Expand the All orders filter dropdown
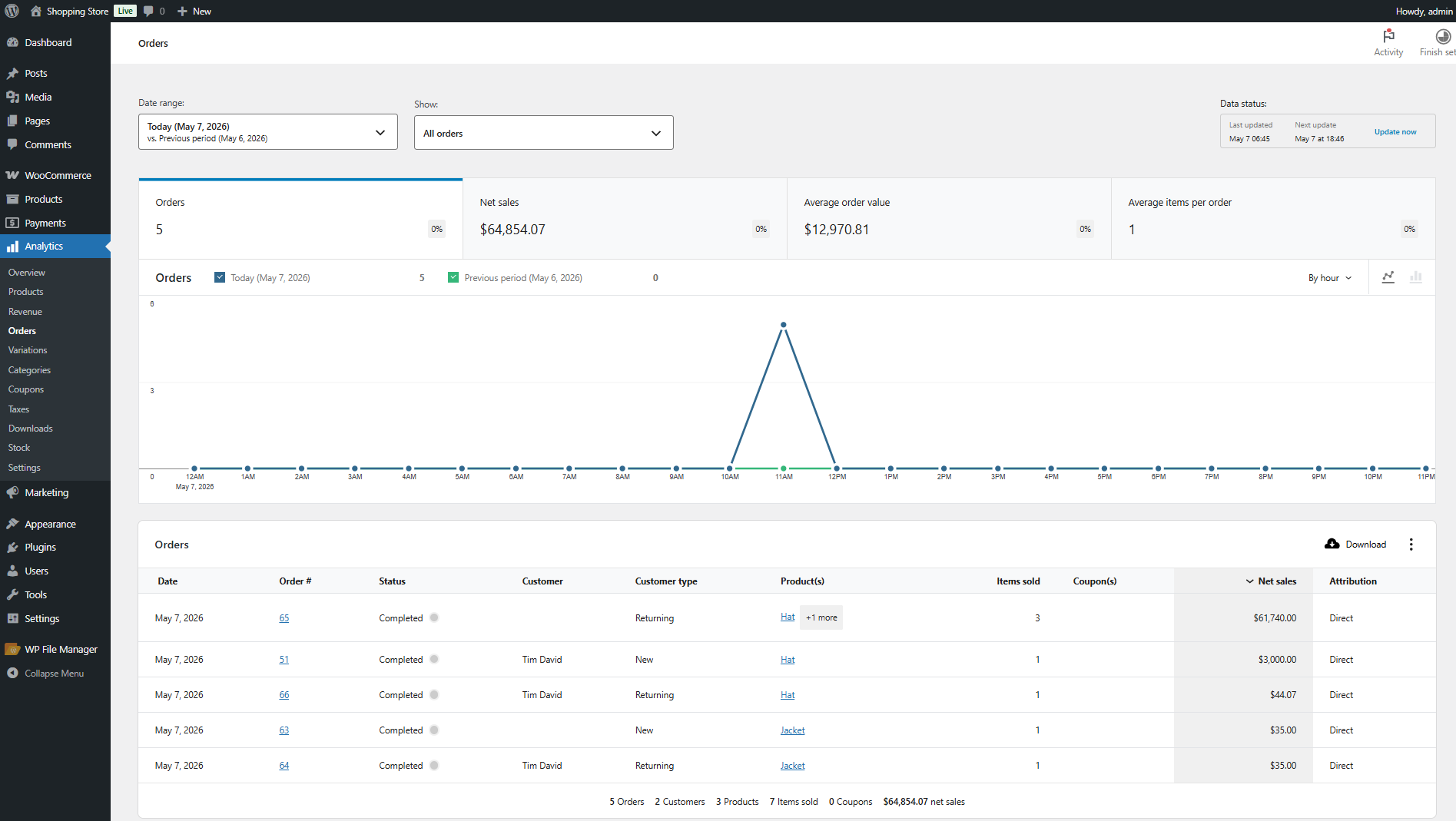The width and height of the screenshot is (1456, 821). (544, 133)
